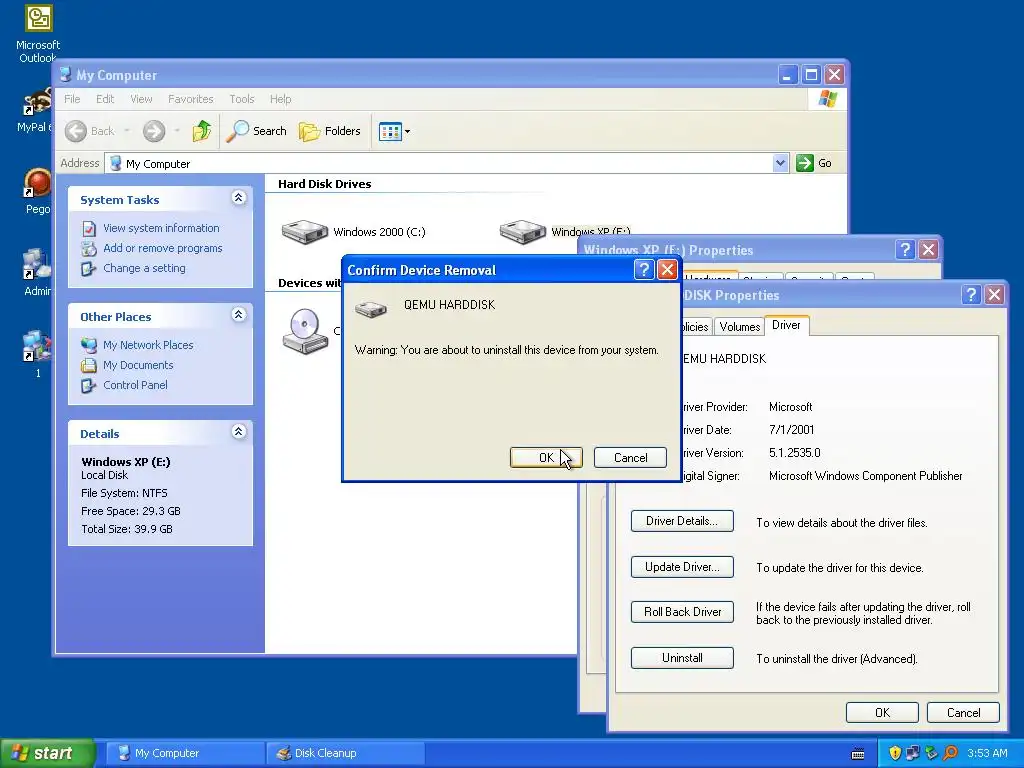
Task: Open the Tools menu
Action: click(x=242, y=99)
